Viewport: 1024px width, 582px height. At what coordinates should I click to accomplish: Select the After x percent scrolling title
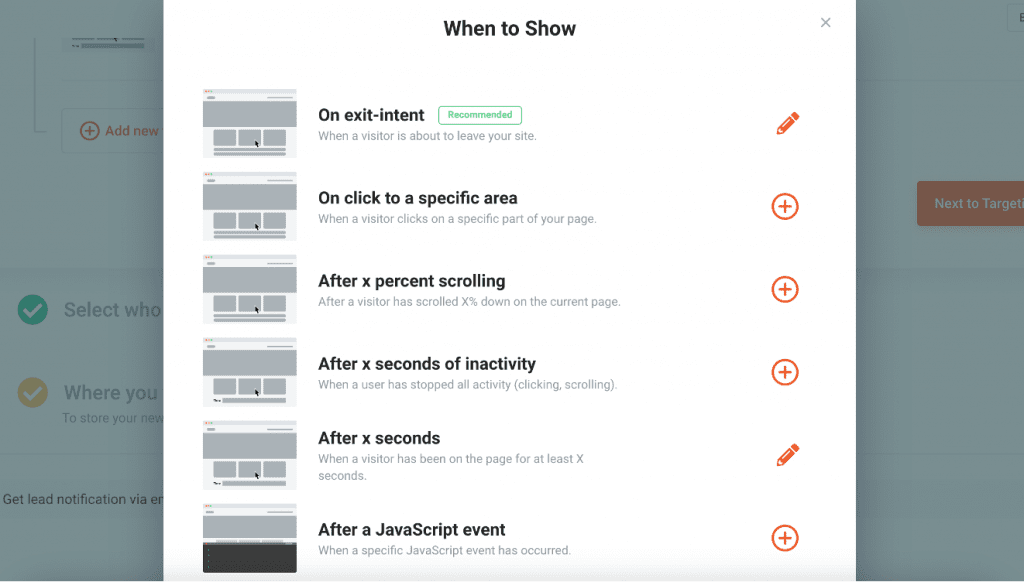[x=411, y=281]
